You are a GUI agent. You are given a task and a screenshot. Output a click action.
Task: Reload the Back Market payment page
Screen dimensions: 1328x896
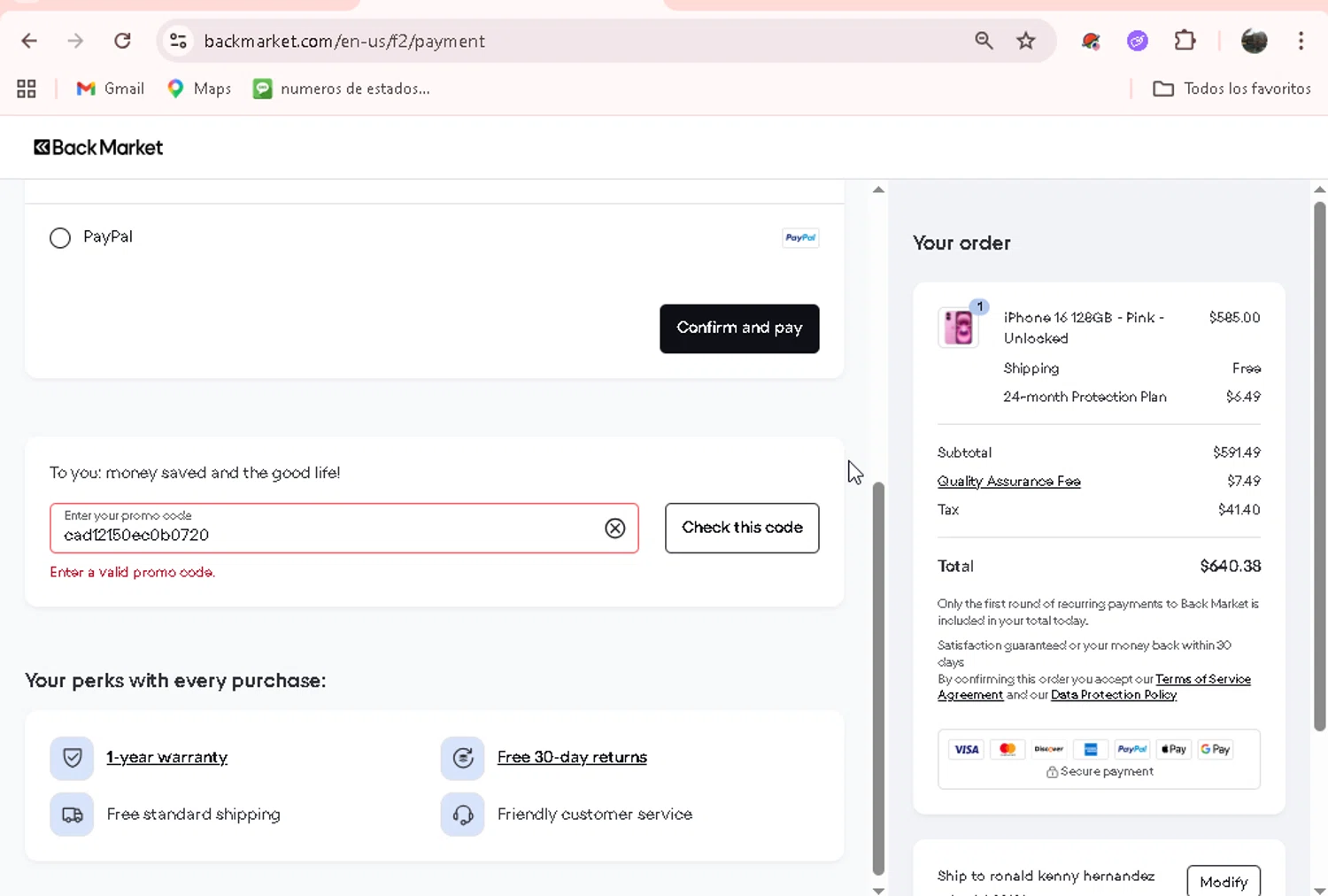(x=122, y=41)
